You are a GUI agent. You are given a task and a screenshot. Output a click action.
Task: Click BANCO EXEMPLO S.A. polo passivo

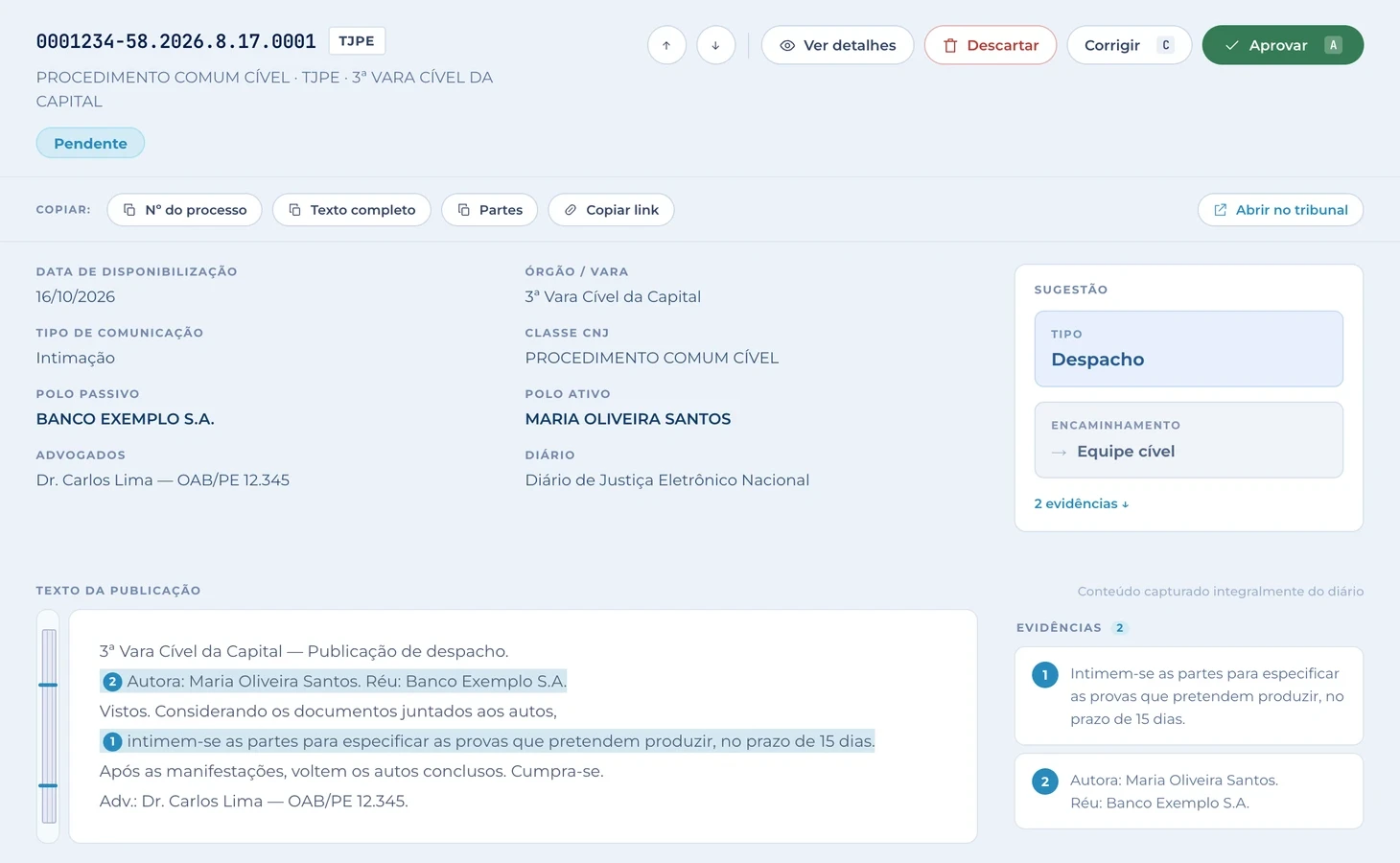(x=126, y=419)
